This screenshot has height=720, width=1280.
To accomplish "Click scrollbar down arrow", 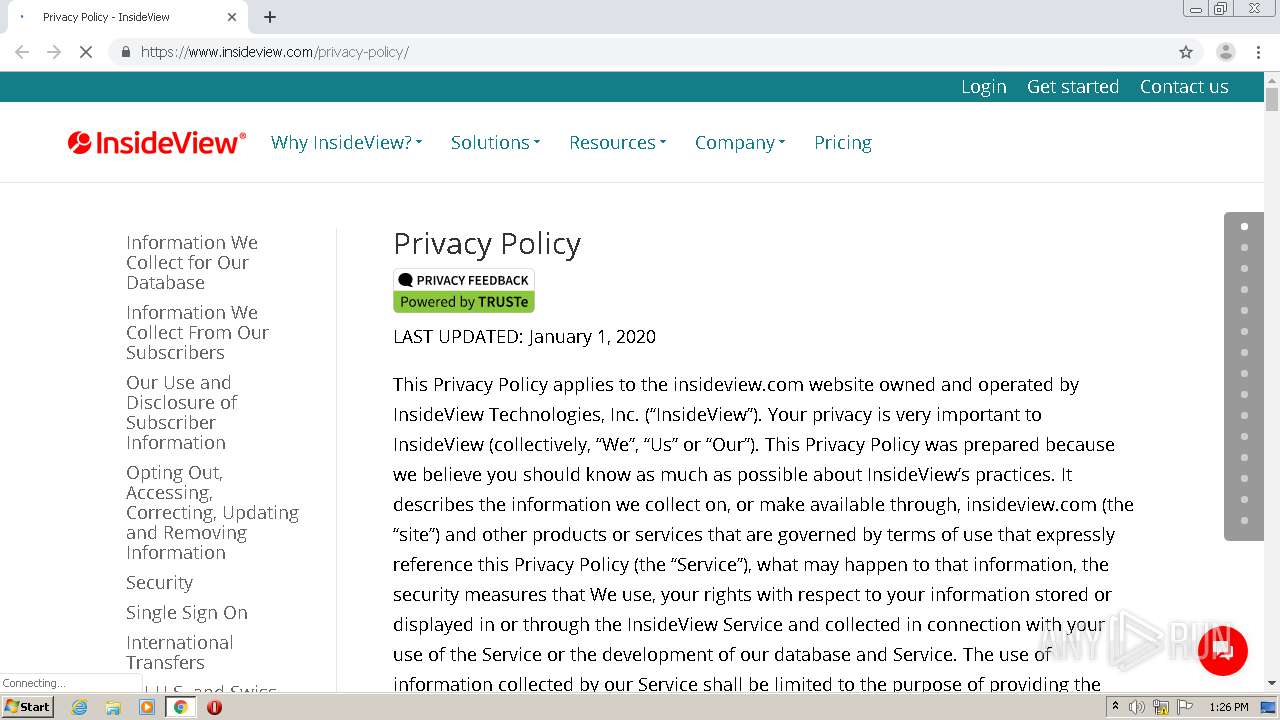I will coord(1272,684).
